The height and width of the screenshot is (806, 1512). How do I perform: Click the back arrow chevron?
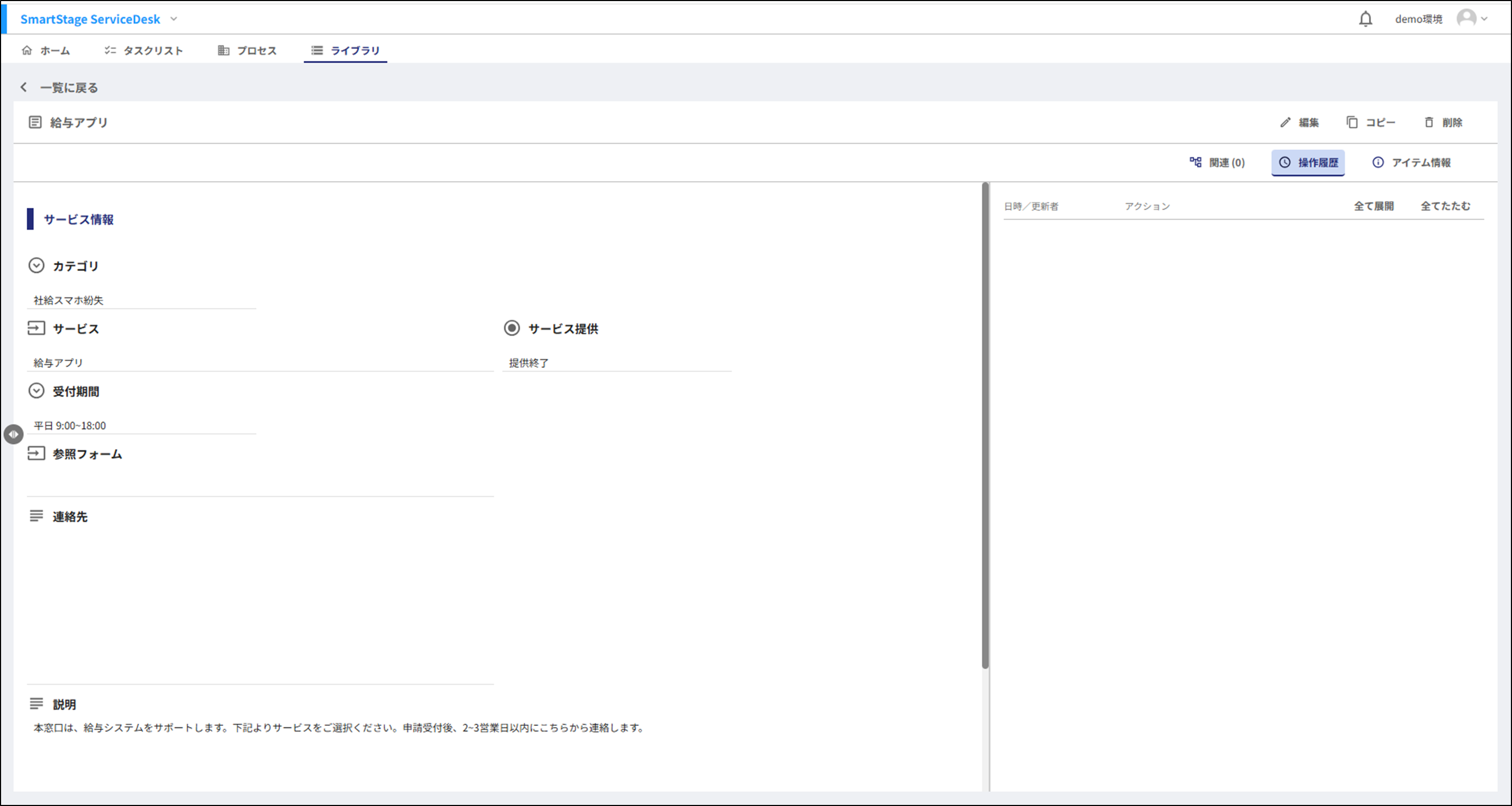pos(23,87)
